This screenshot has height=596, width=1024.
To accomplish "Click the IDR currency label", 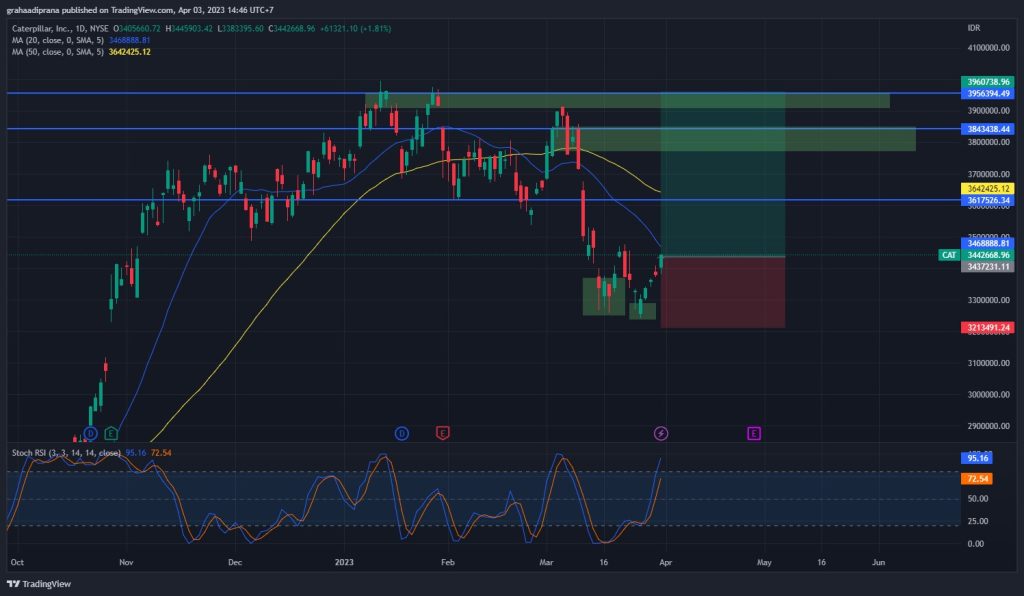I will click(x=974, y=28).
